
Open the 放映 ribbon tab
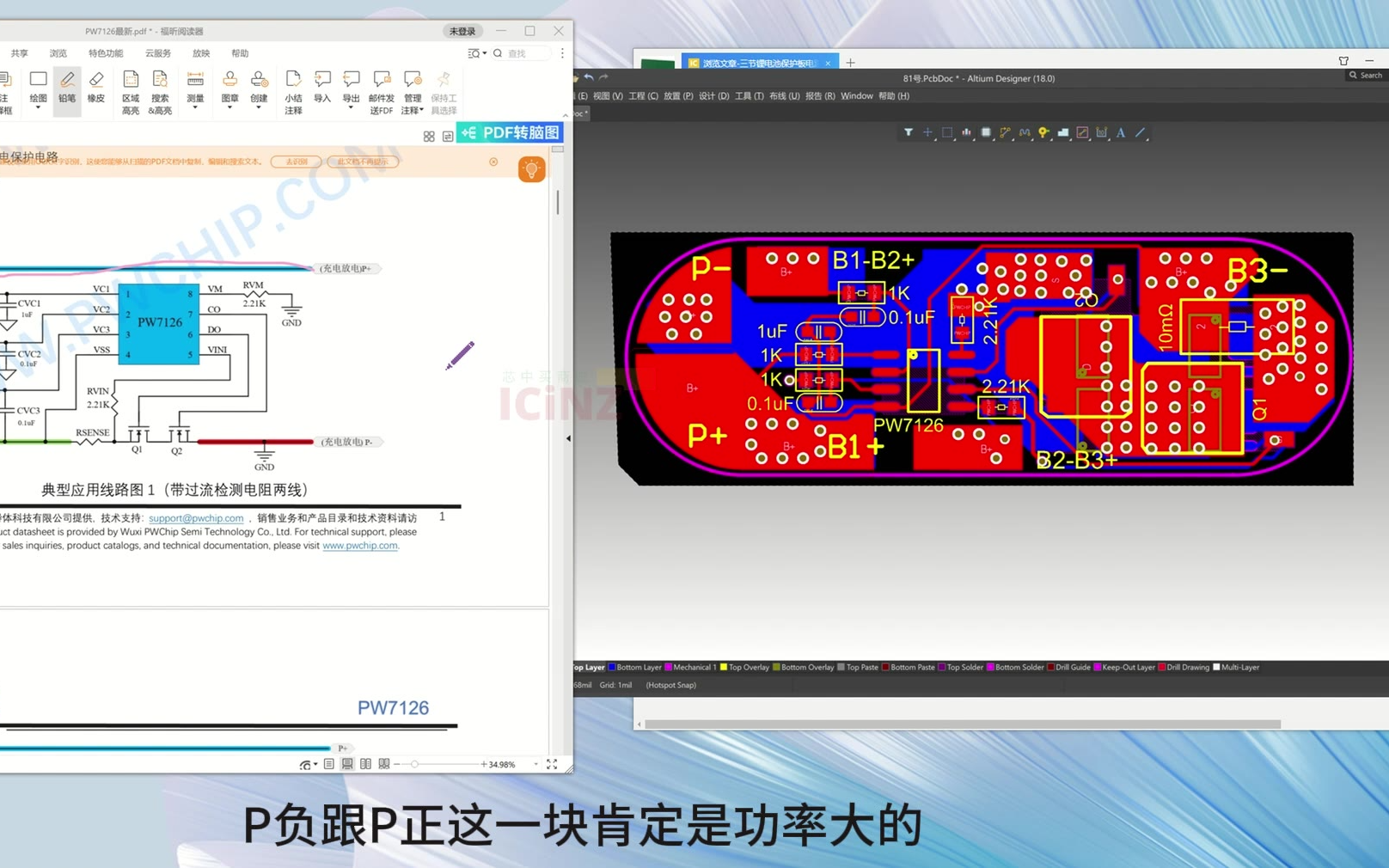tap(201, 53)
